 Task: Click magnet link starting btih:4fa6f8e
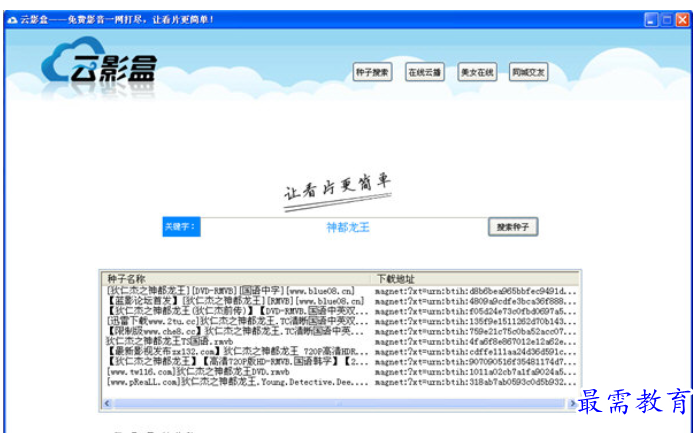pyautogui.click(x=476, y=342)
